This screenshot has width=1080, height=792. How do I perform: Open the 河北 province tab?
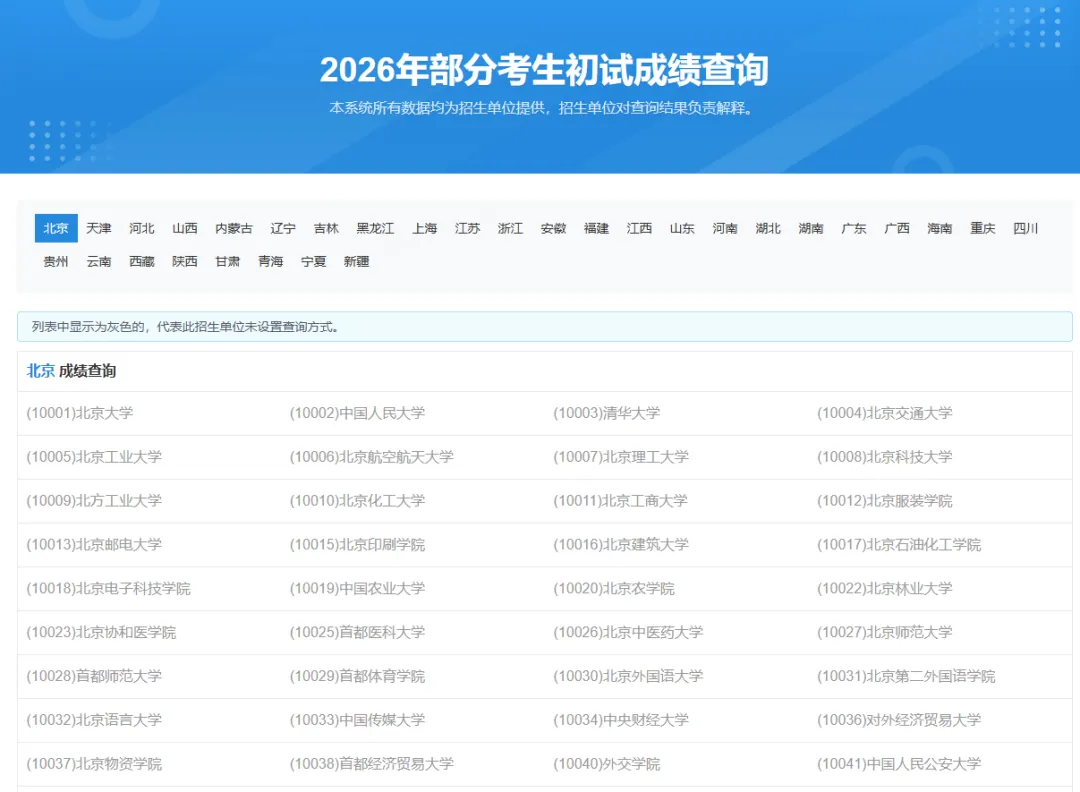[141, 228]
